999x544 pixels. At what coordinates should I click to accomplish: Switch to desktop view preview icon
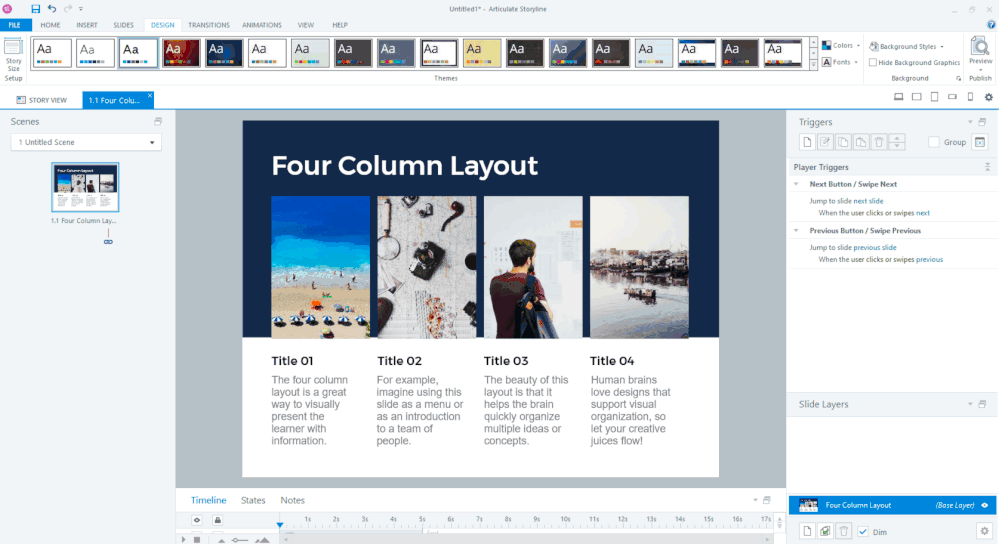click(x=898, y=97)
